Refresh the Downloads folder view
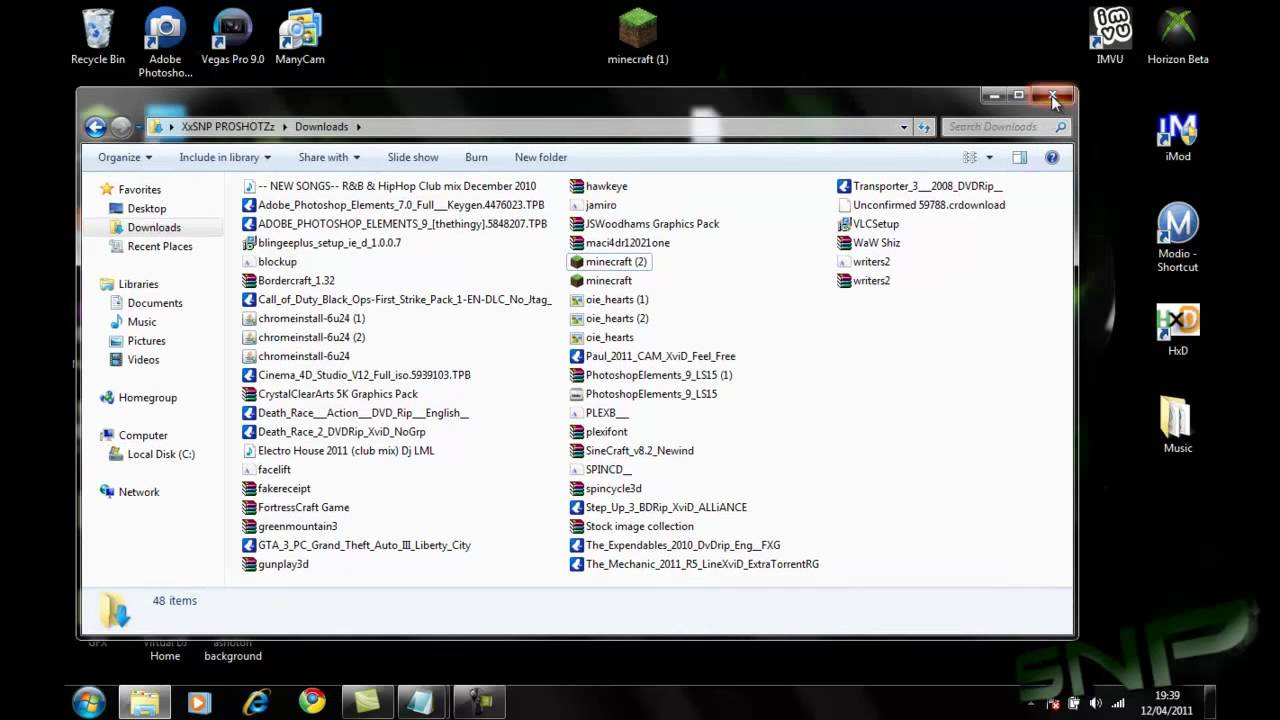The width and height of the screenshot is (1280, 720). tap(924, 127)
